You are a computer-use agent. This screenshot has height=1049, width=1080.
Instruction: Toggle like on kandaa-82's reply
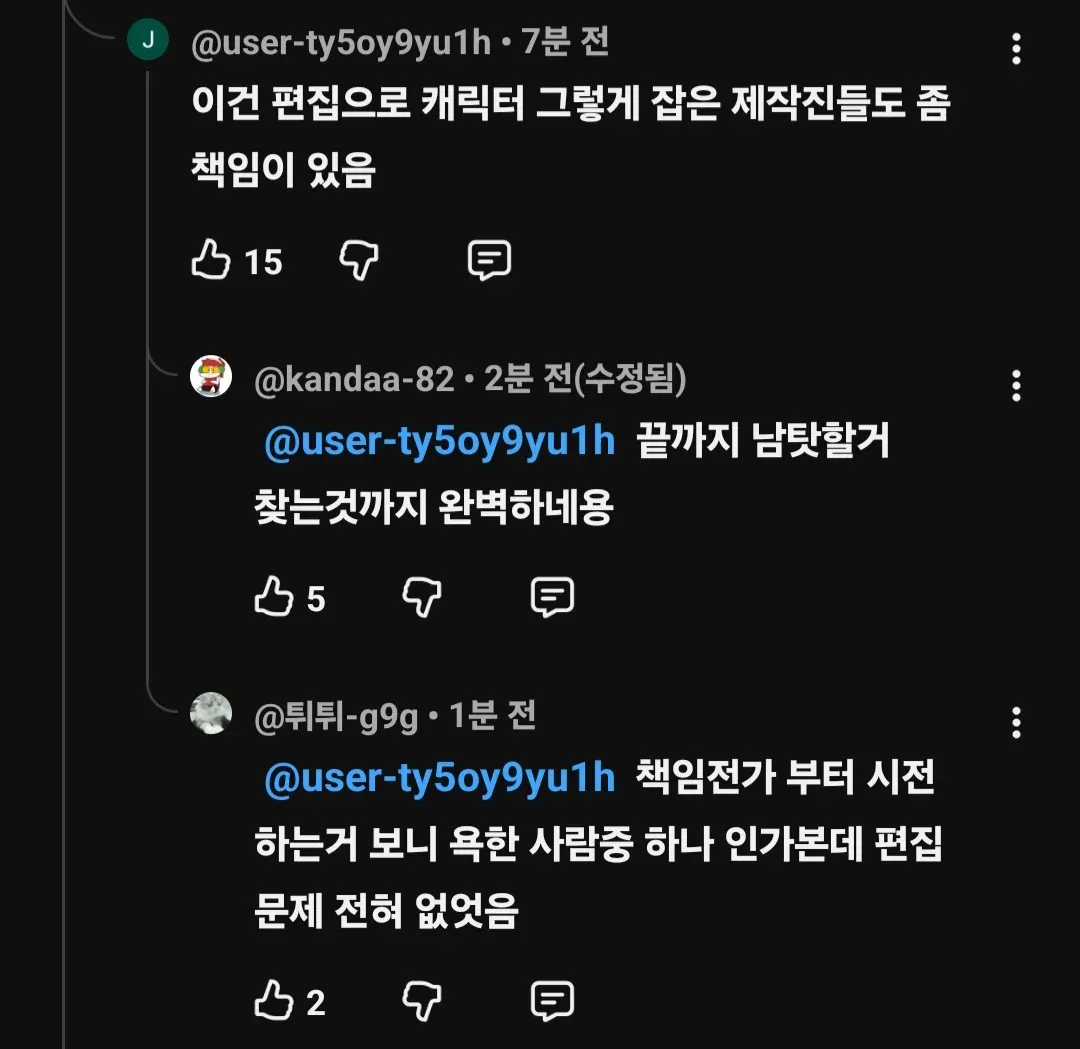273,596
